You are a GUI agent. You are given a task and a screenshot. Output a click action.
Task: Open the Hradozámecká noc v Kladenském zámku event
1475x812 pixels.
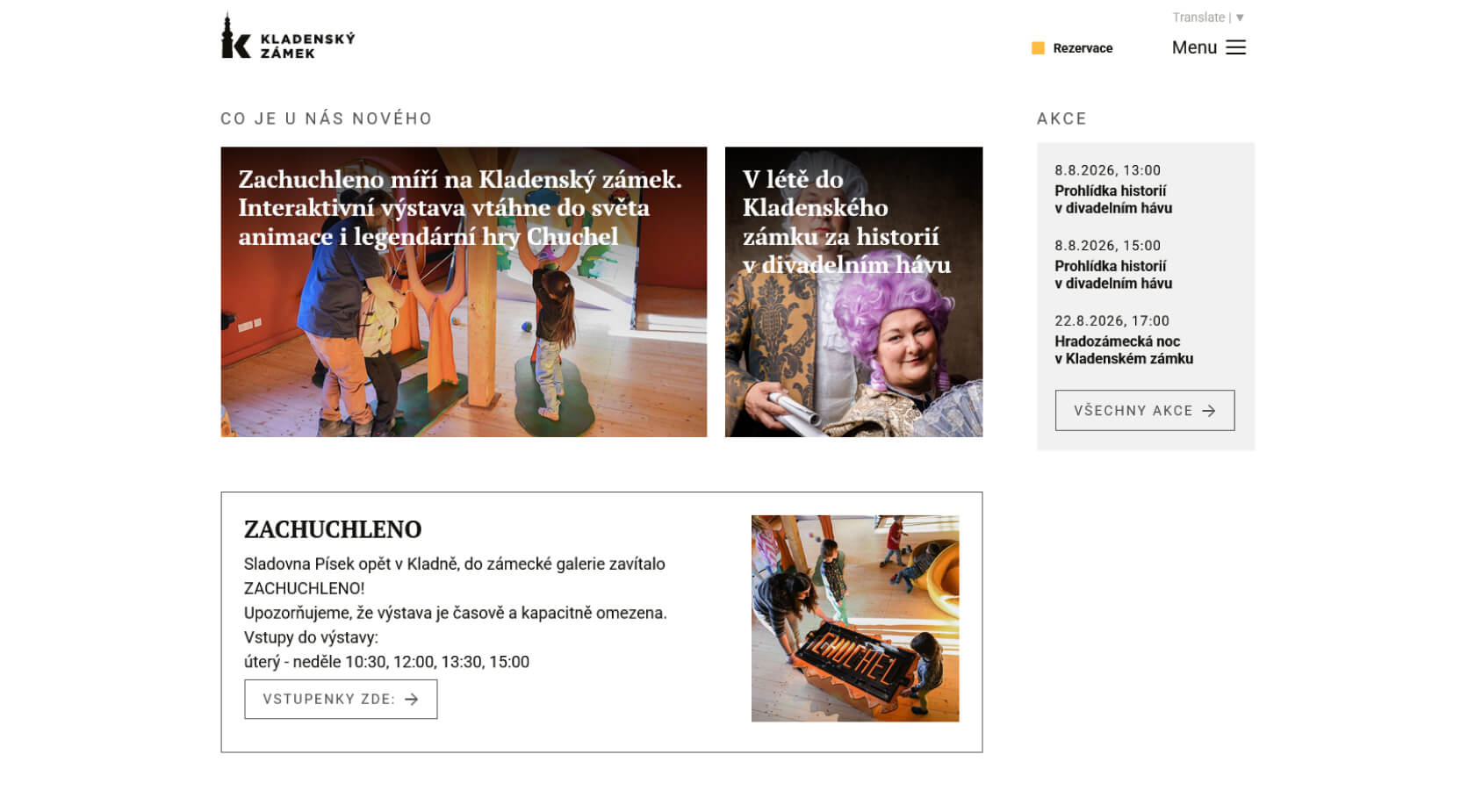click(1124, 350)
